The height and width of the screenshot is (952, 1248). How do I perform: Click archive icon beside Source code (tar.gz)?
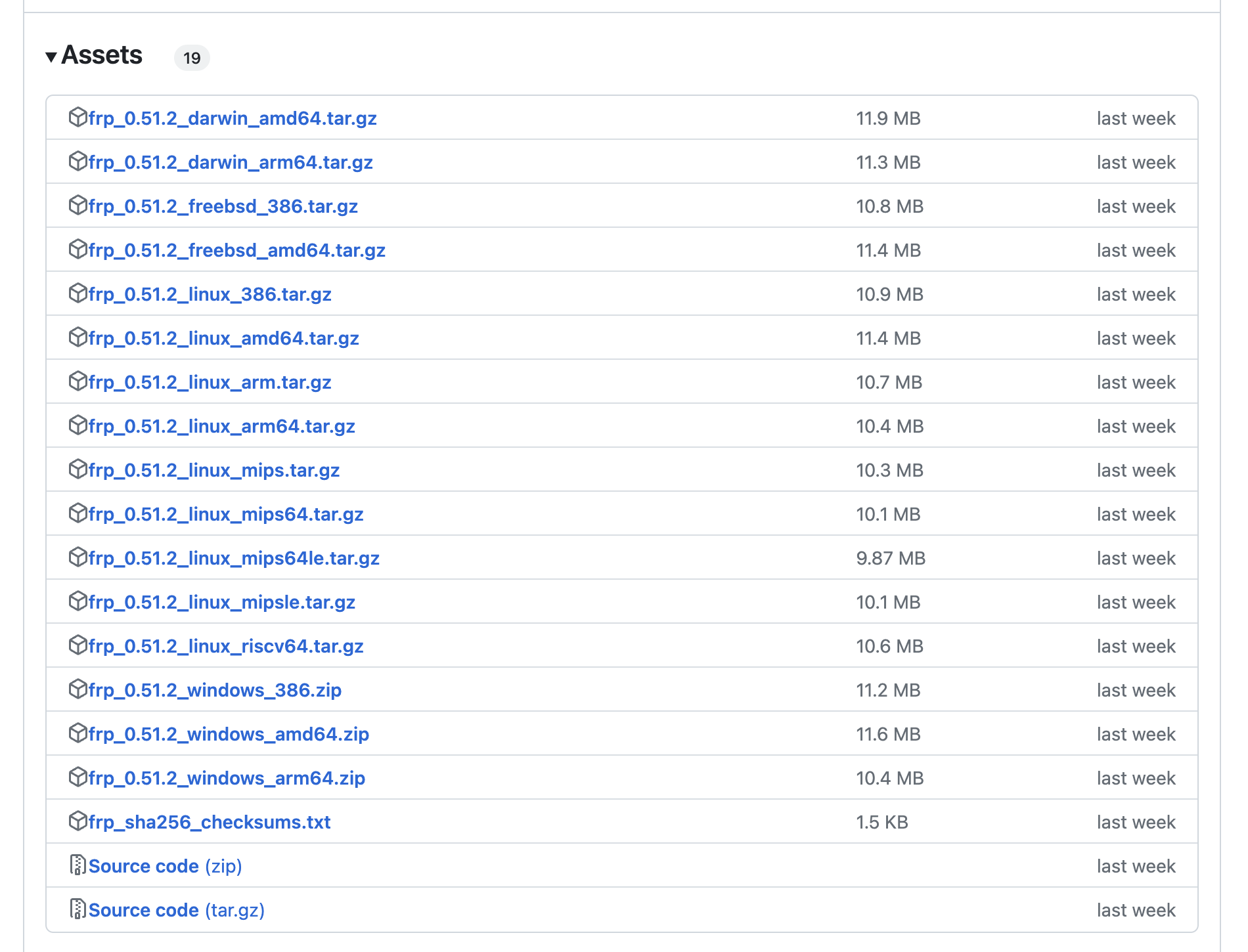tap(78, 909)
